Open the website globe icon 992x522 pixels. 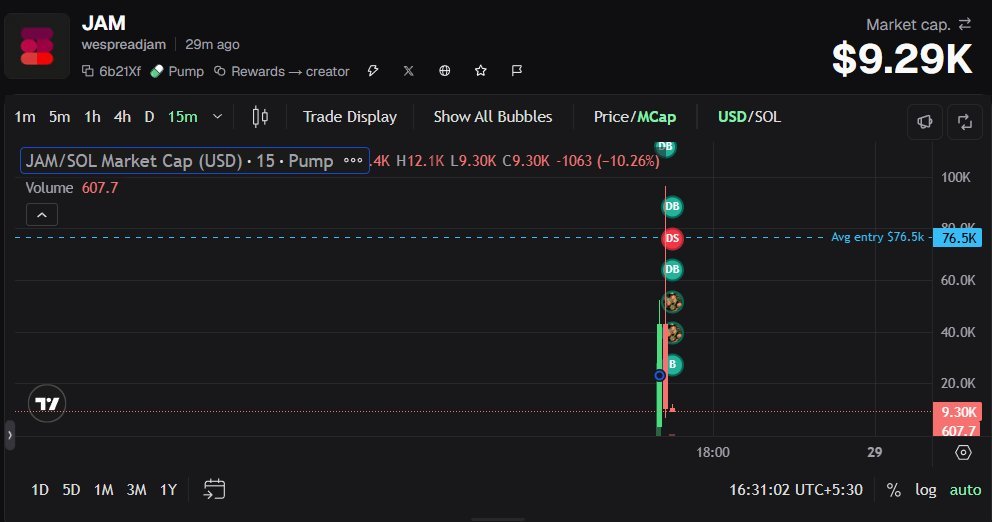point(445,71)
